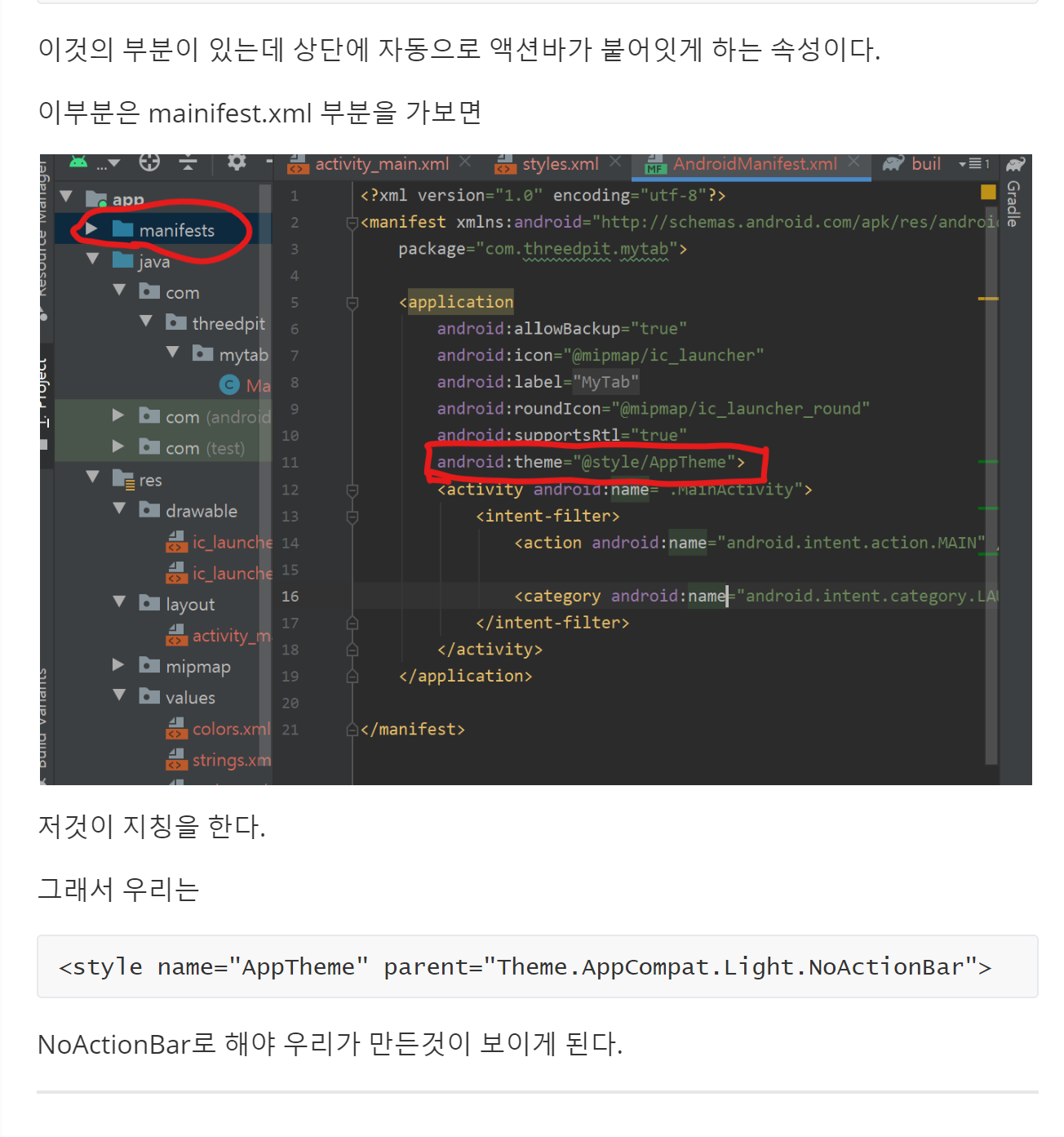Image resolution: width=1064 pixels, height=1137 pixels.
Task: Fold the intent-filter tag at line 13
Action: tap(352, 517)
